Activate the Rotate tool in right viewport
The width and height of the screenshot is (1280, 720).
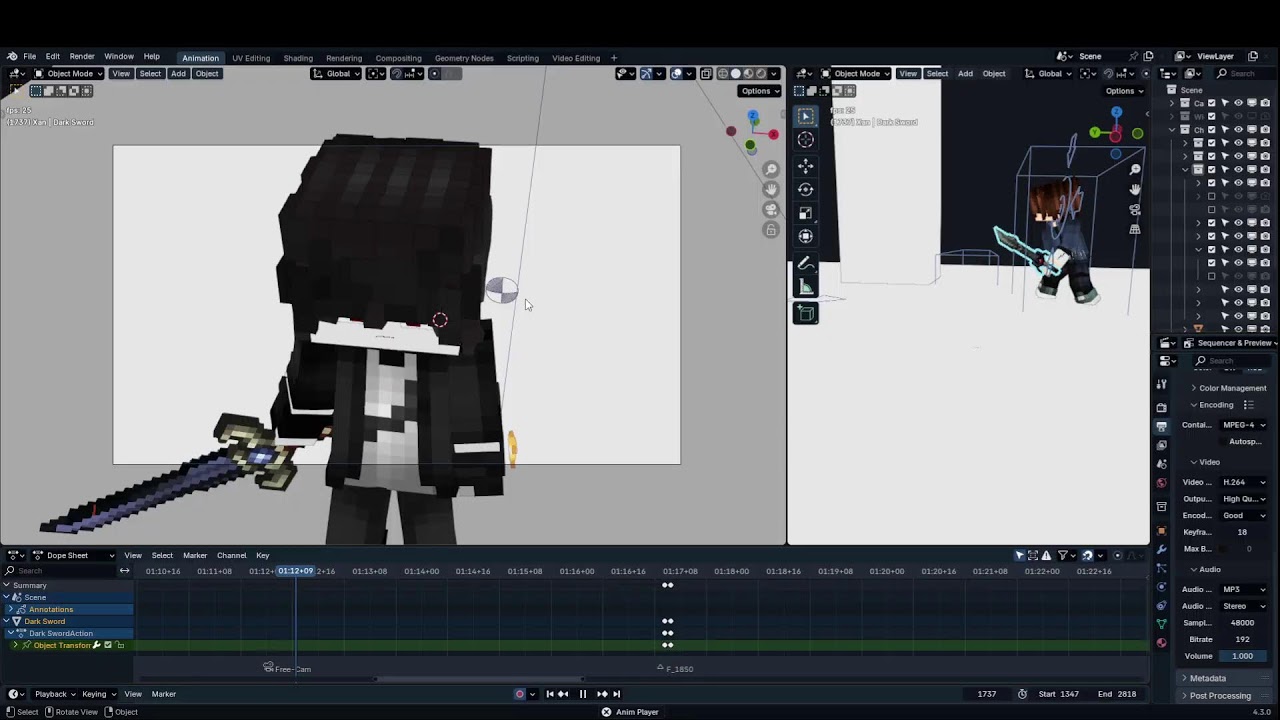806,189
